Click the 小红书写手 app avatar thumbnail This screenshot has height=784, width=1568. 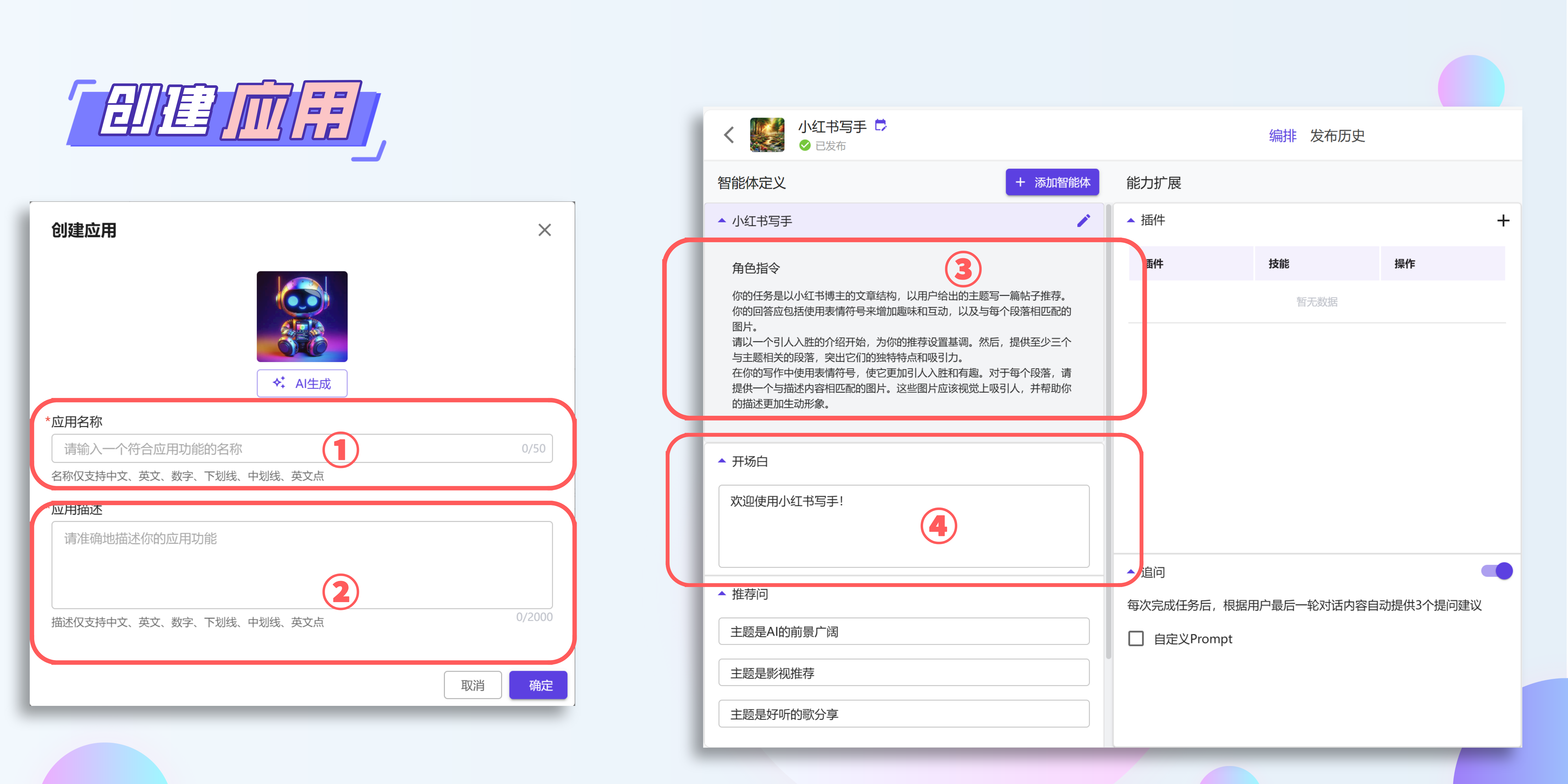tap(767, 135)
